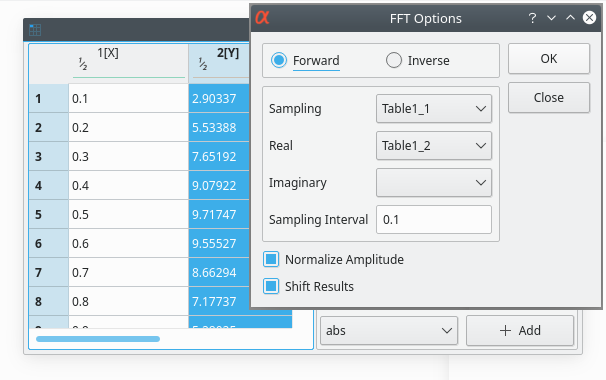Image resolution: width=606 pixels, height=380 pixels.
Task: Click cell with value 7.65192
Action: click(x=219, y=157)
